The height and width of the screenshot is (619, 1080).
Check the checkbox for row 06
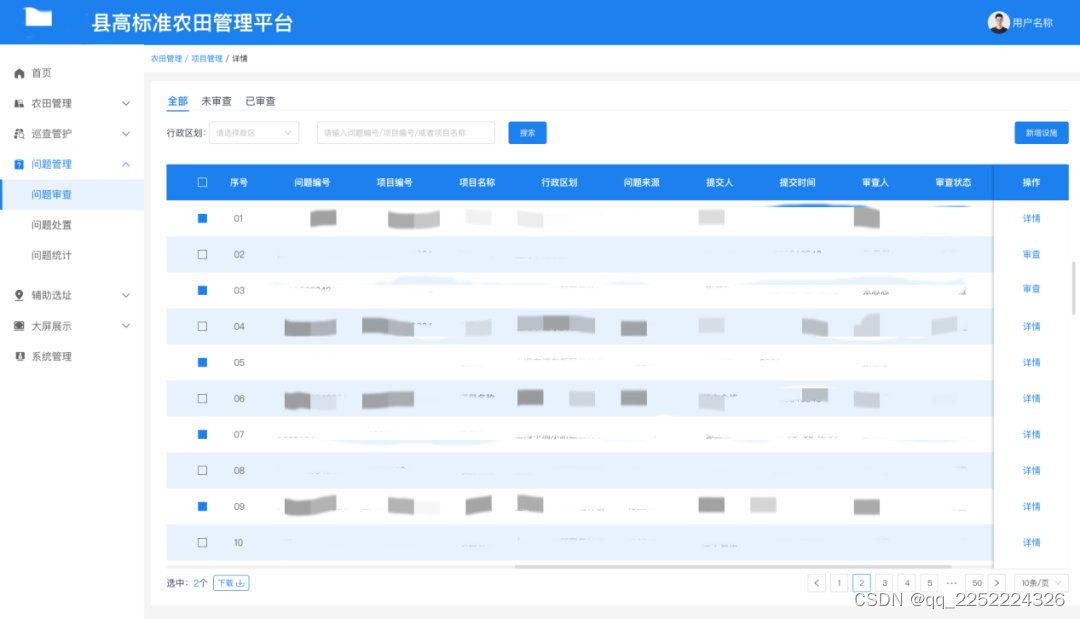pos(202,399)
